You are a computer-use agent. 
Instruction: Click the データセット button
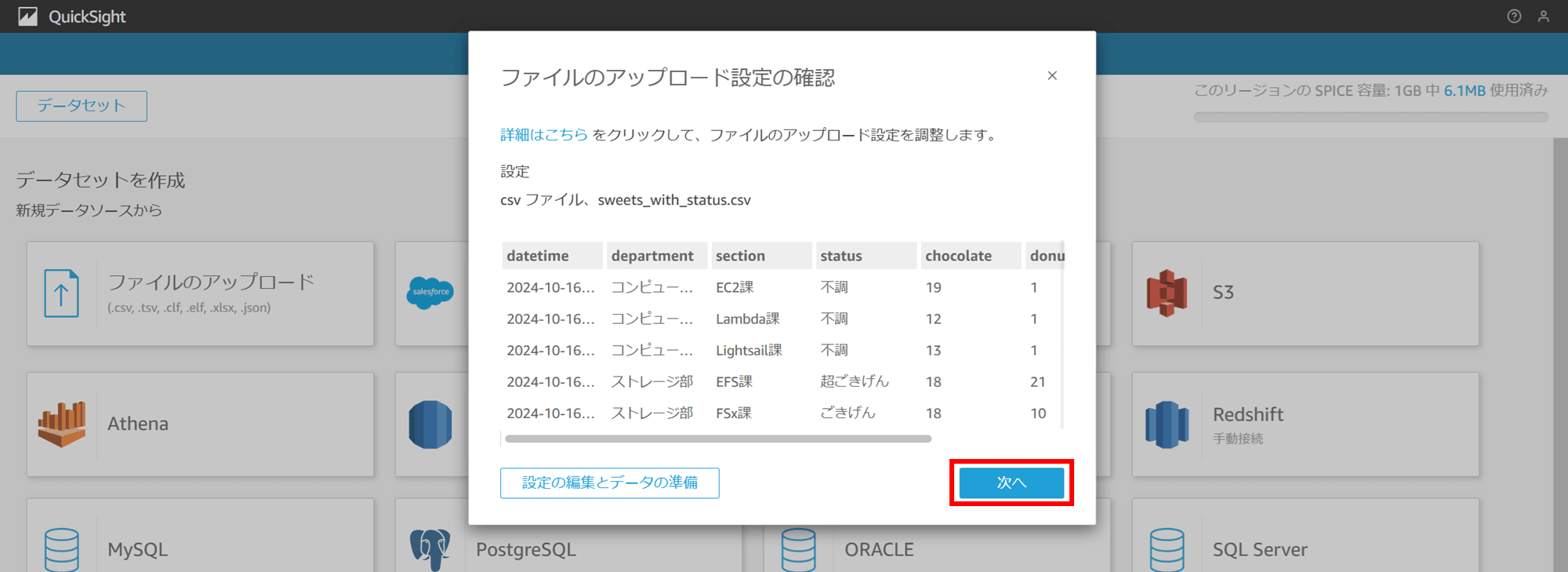tap(82, 106)
